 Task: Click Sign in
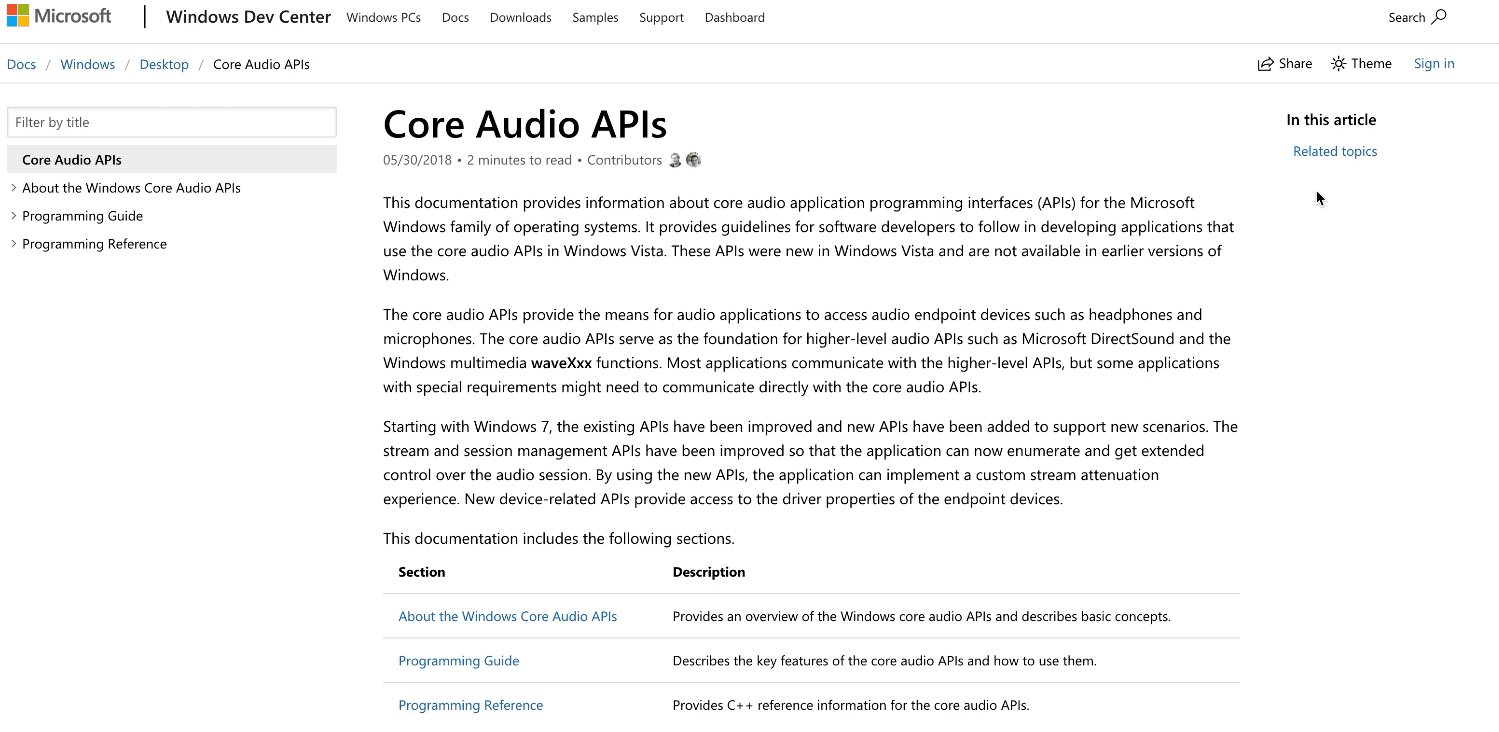tap(1433, 63)
